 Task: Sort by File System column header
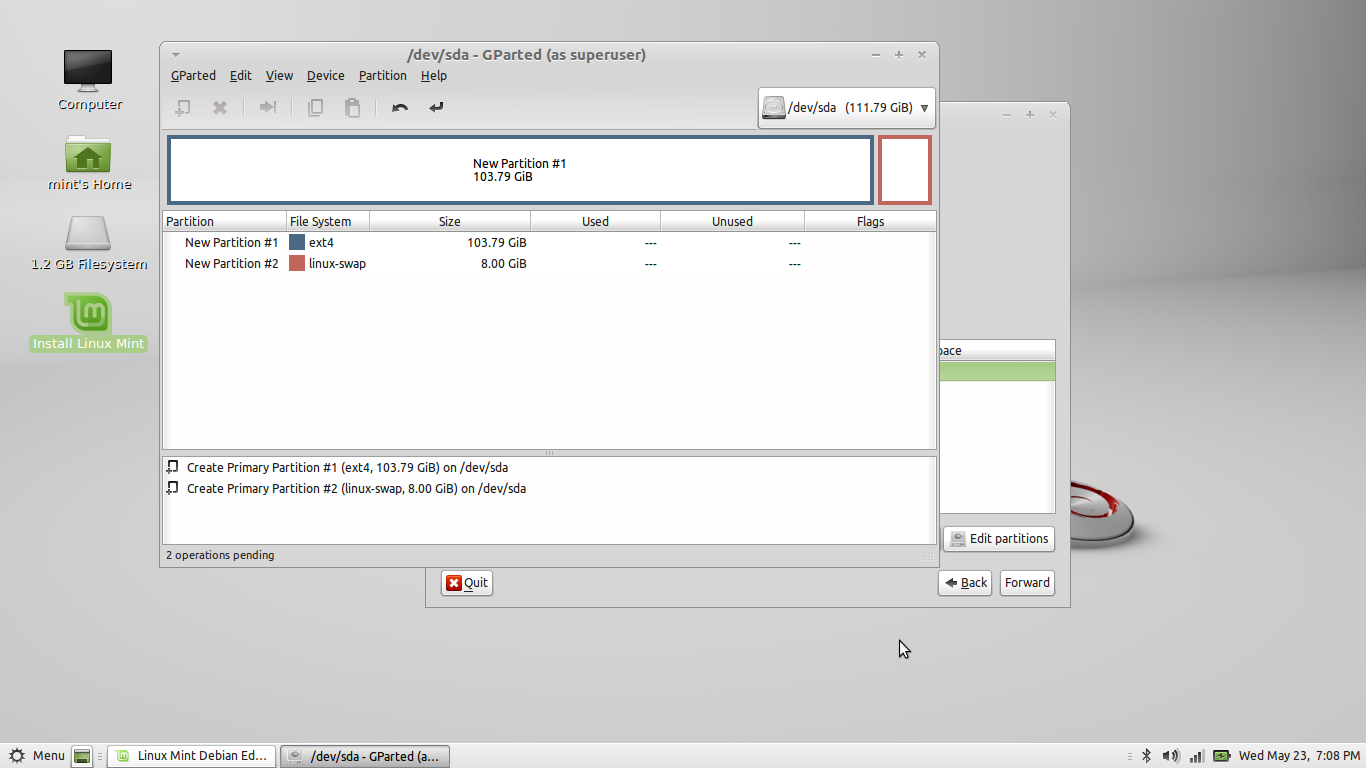pos(328,221)
